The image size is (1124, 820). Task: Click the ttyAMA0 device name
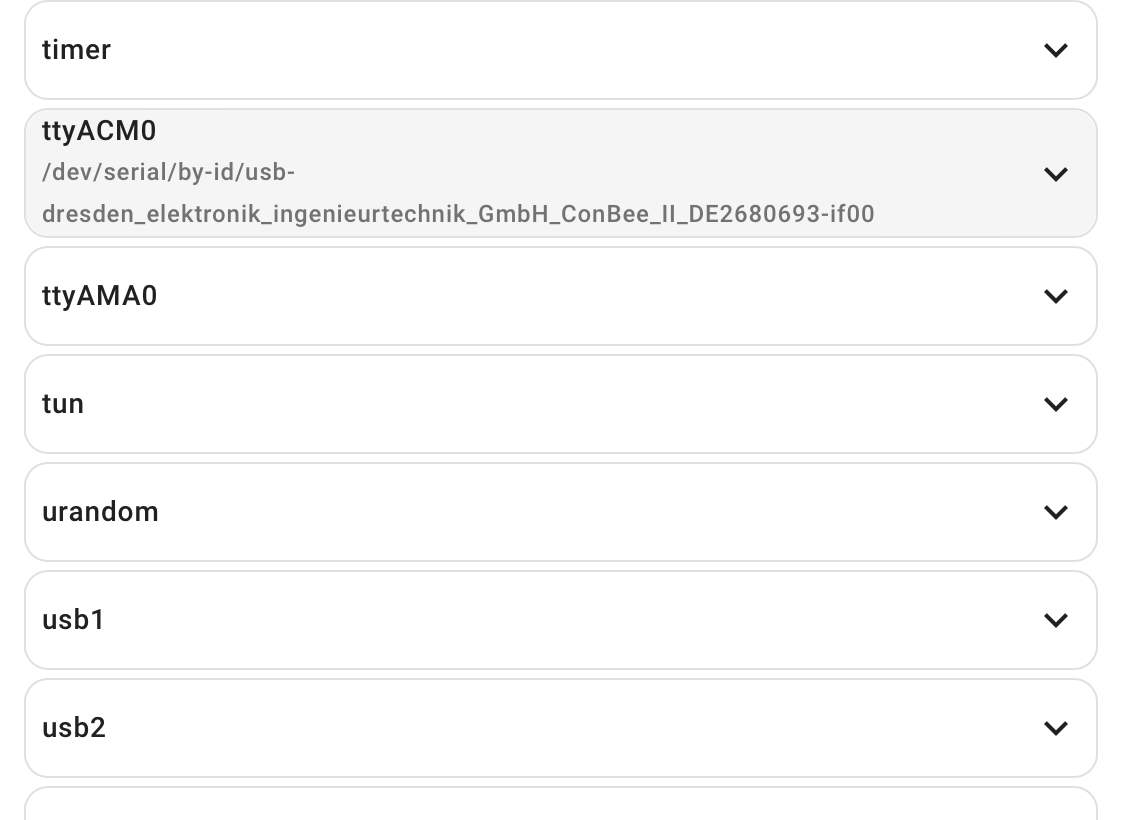100,296
